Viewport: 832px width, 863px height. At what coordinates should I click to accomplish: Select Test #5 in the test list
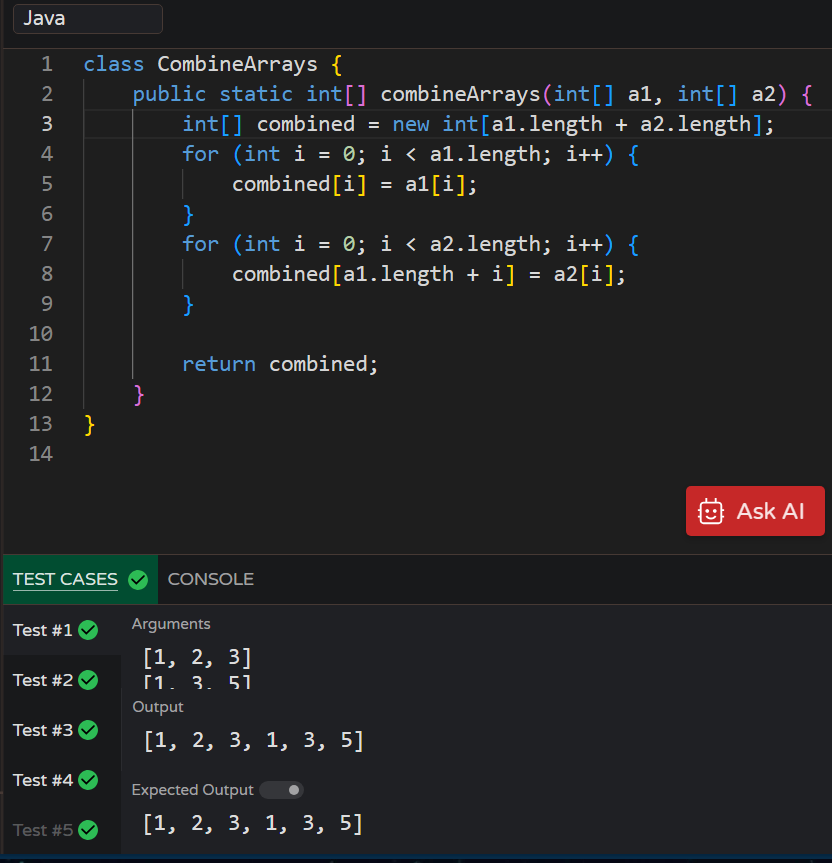click(42, 830)
